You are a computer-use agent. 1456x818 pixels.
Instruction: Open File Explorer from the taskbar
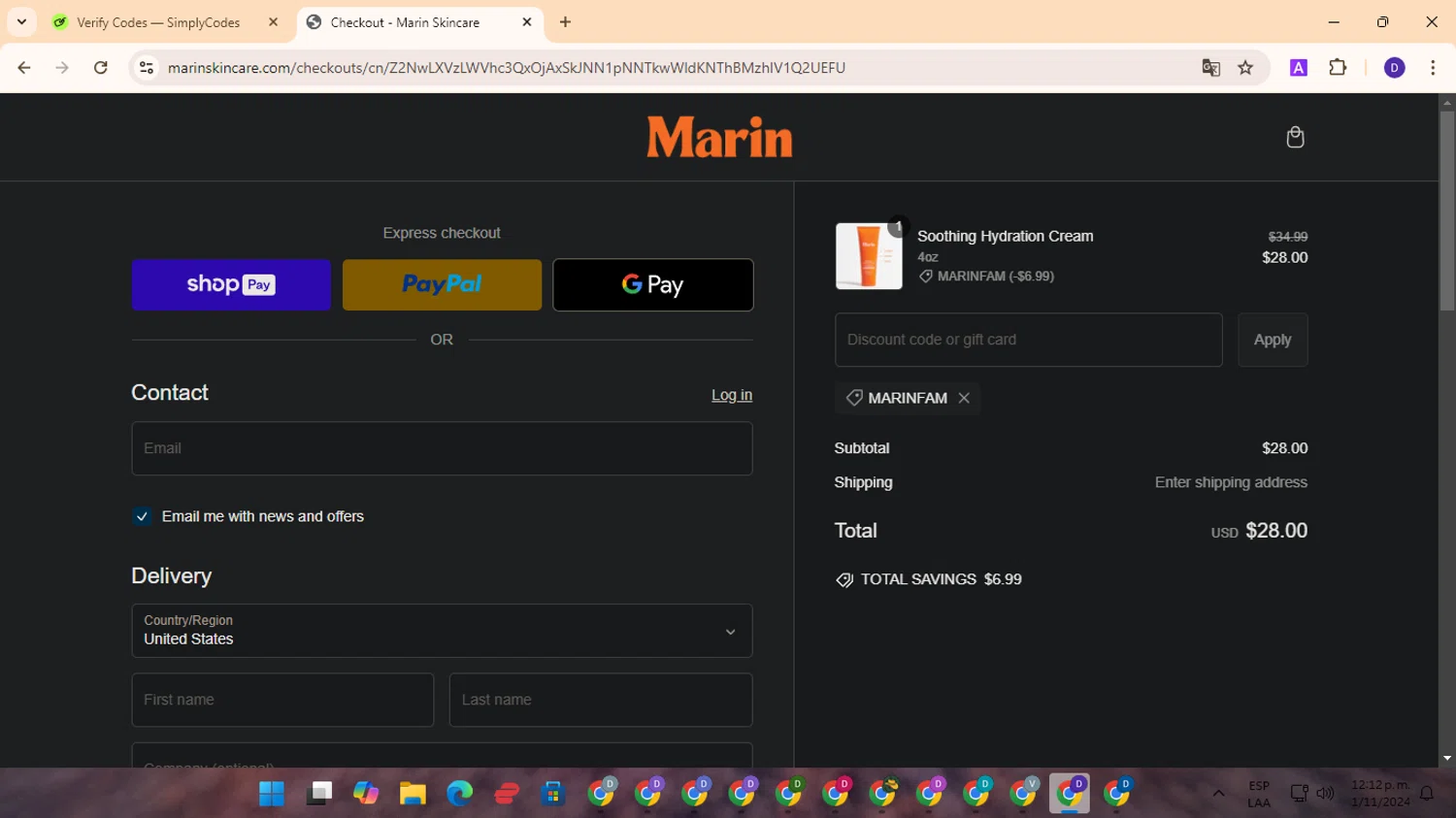click(413, 794)
